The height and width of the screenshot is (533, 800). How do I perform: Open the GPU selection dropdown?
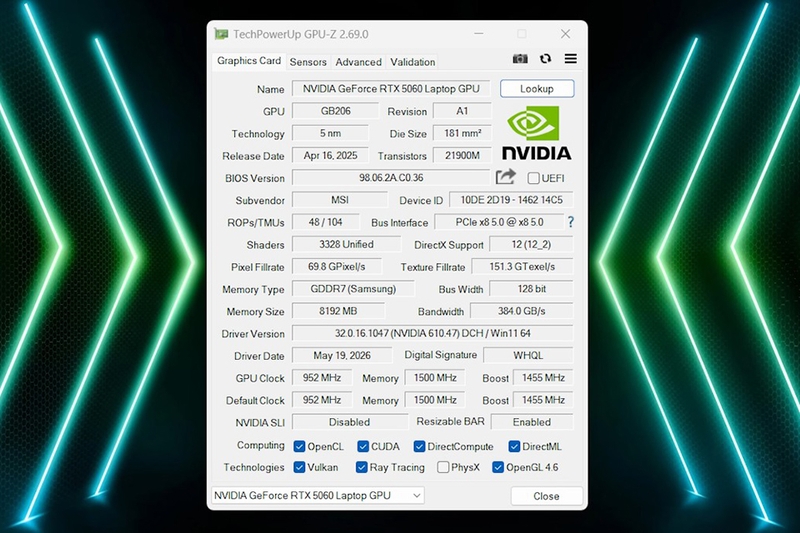(317, 495)
